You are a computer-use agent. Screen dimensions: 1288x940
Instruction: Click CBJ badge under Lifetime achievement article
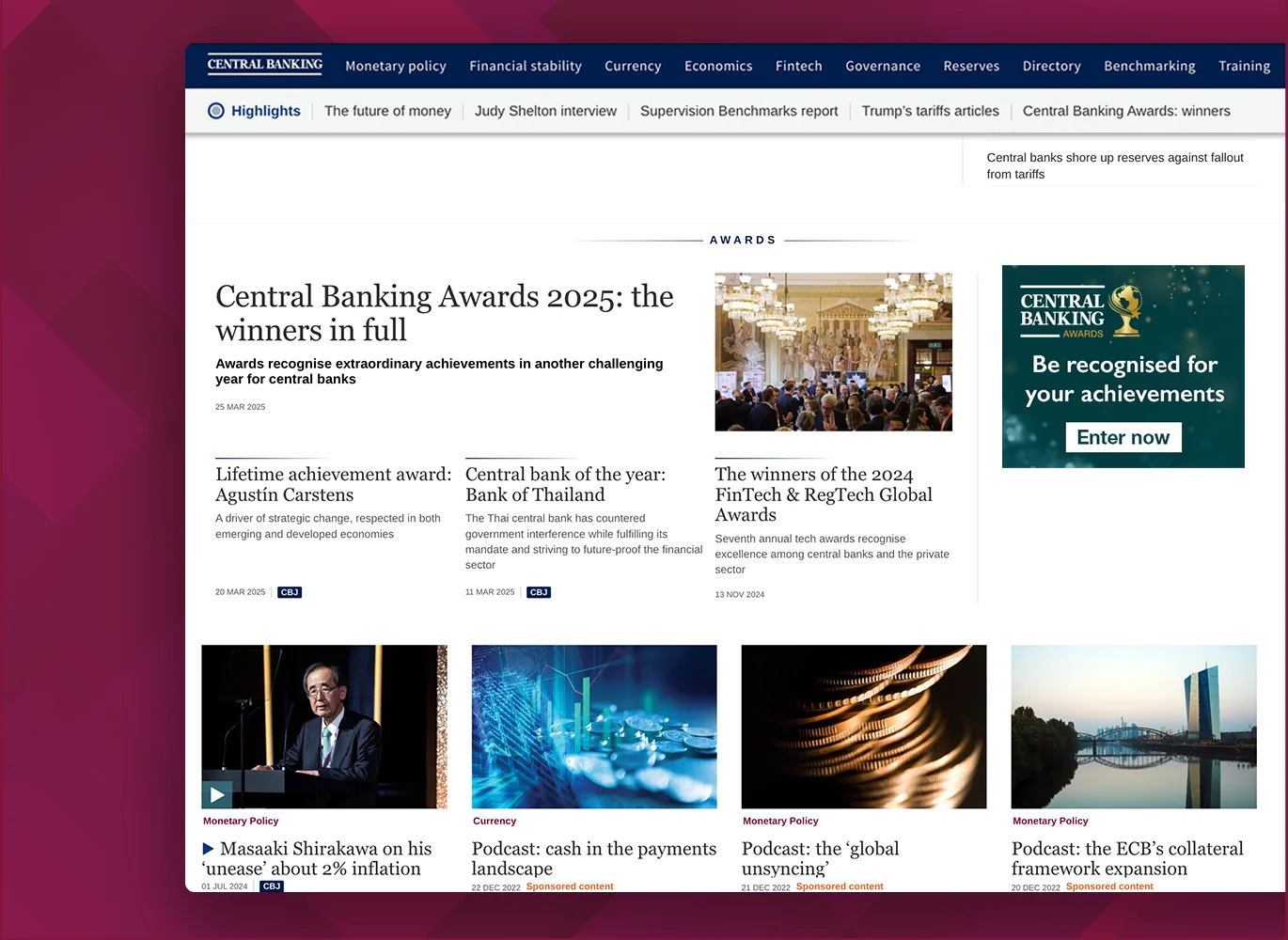pyautogui.click(x=290, y=592)
